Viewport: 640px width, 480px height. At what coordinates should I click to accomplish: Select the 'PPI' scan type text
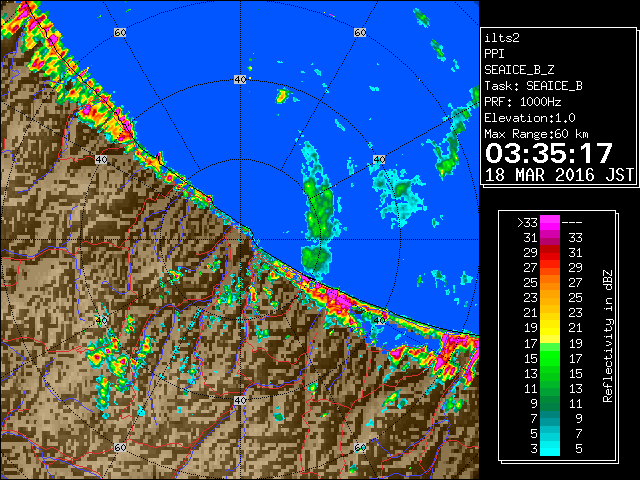[494, 54]
